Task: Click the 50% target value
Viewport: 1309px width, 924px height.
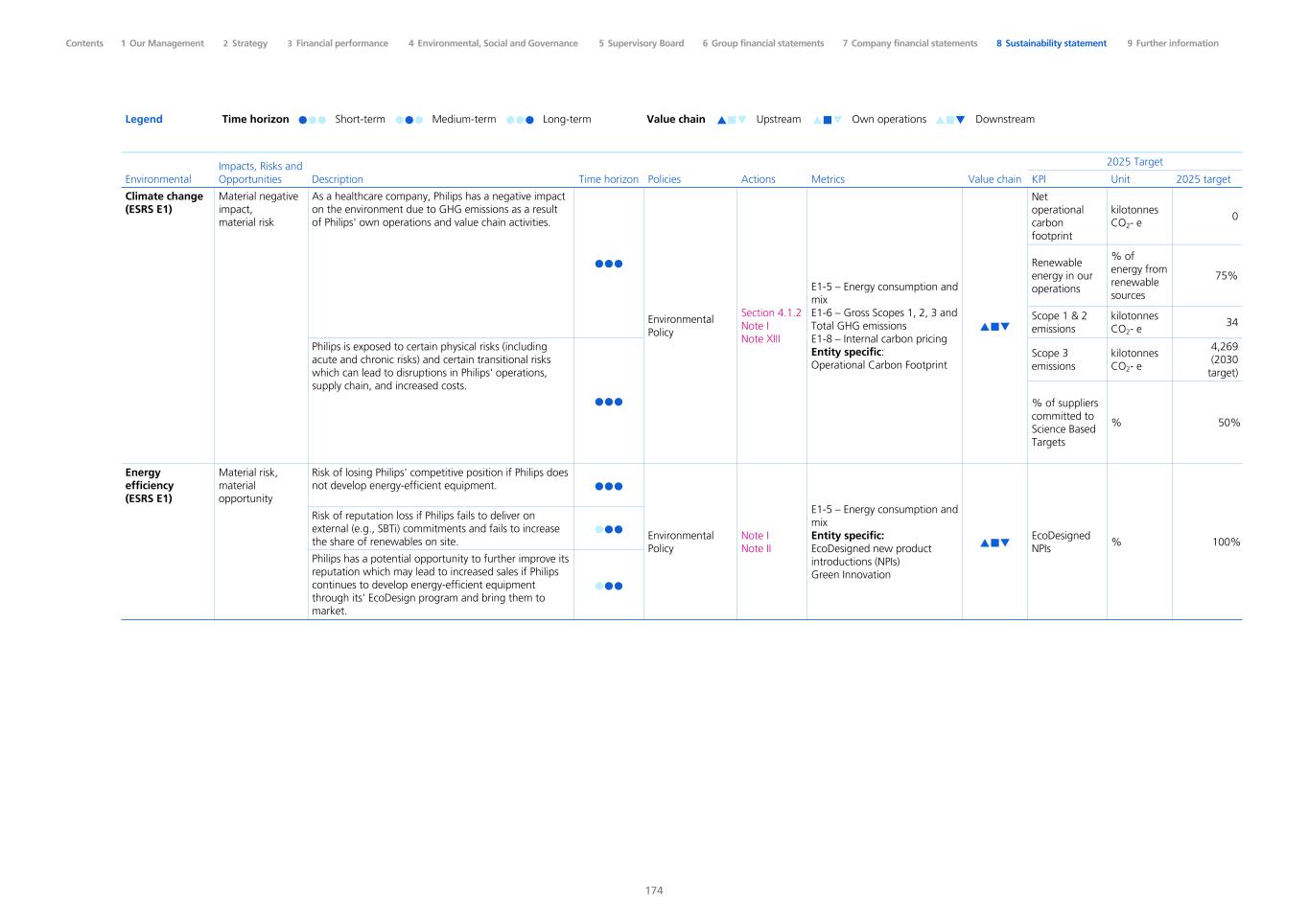Action: [1228, 423]
